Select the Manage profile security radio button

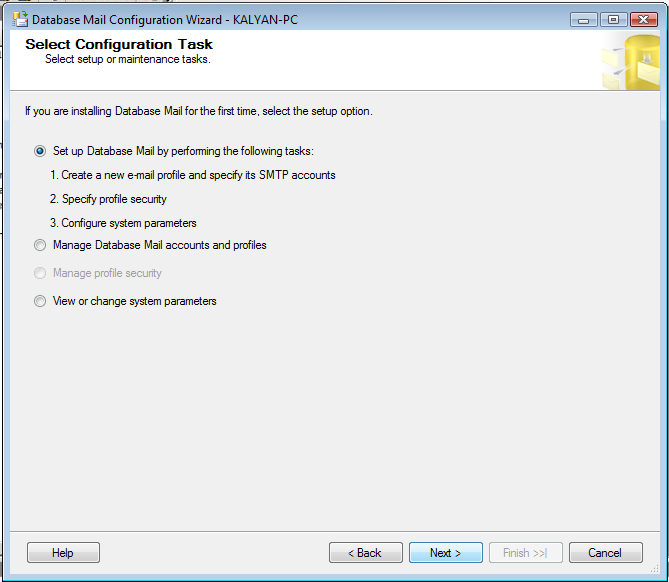point(40,273)
